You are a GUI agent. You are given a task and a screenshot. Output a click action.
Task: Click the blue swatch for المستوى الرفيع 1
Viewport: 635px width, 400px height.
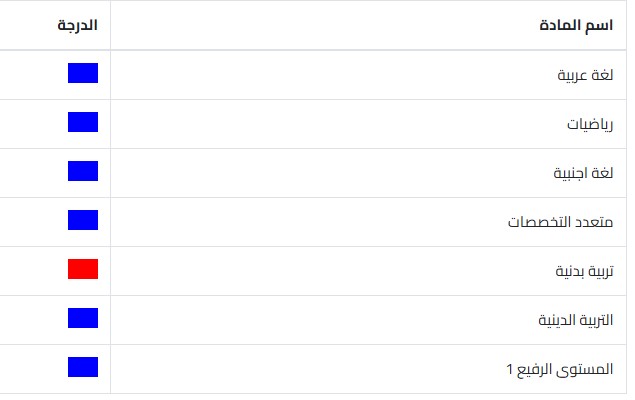pos(83,367)
